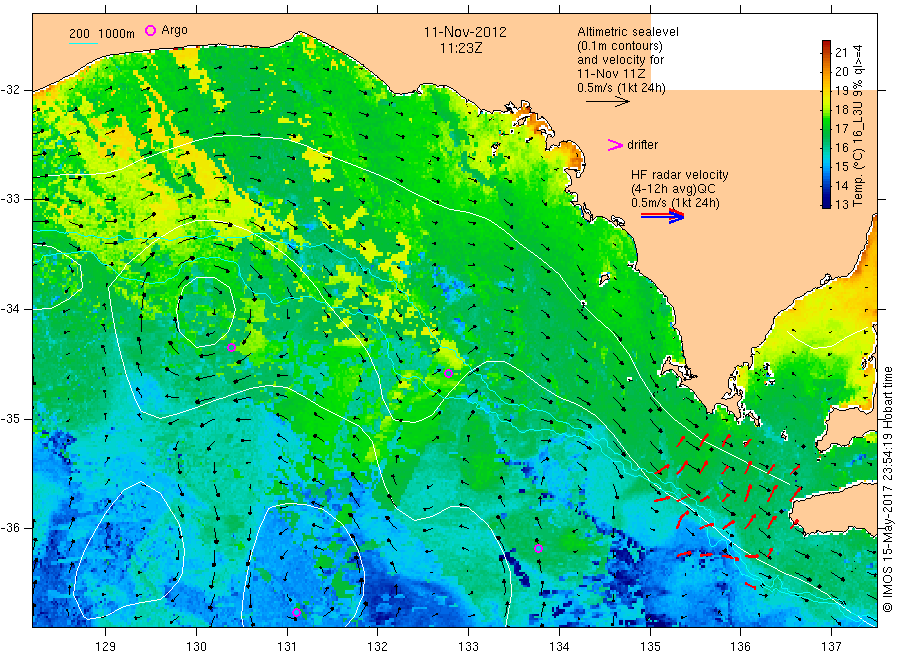Viewport: 900px width, 660px height.
Task: Click the 1000m depth legend label
Action: [x=117, y=34]
